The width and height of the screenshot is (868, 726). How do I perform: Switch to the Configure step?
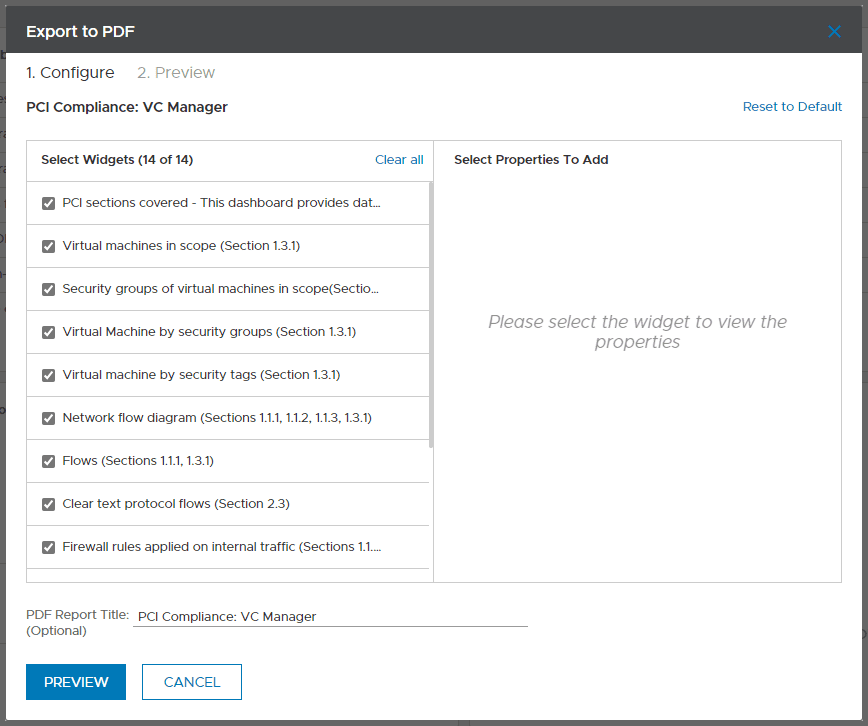pos(70,73)
